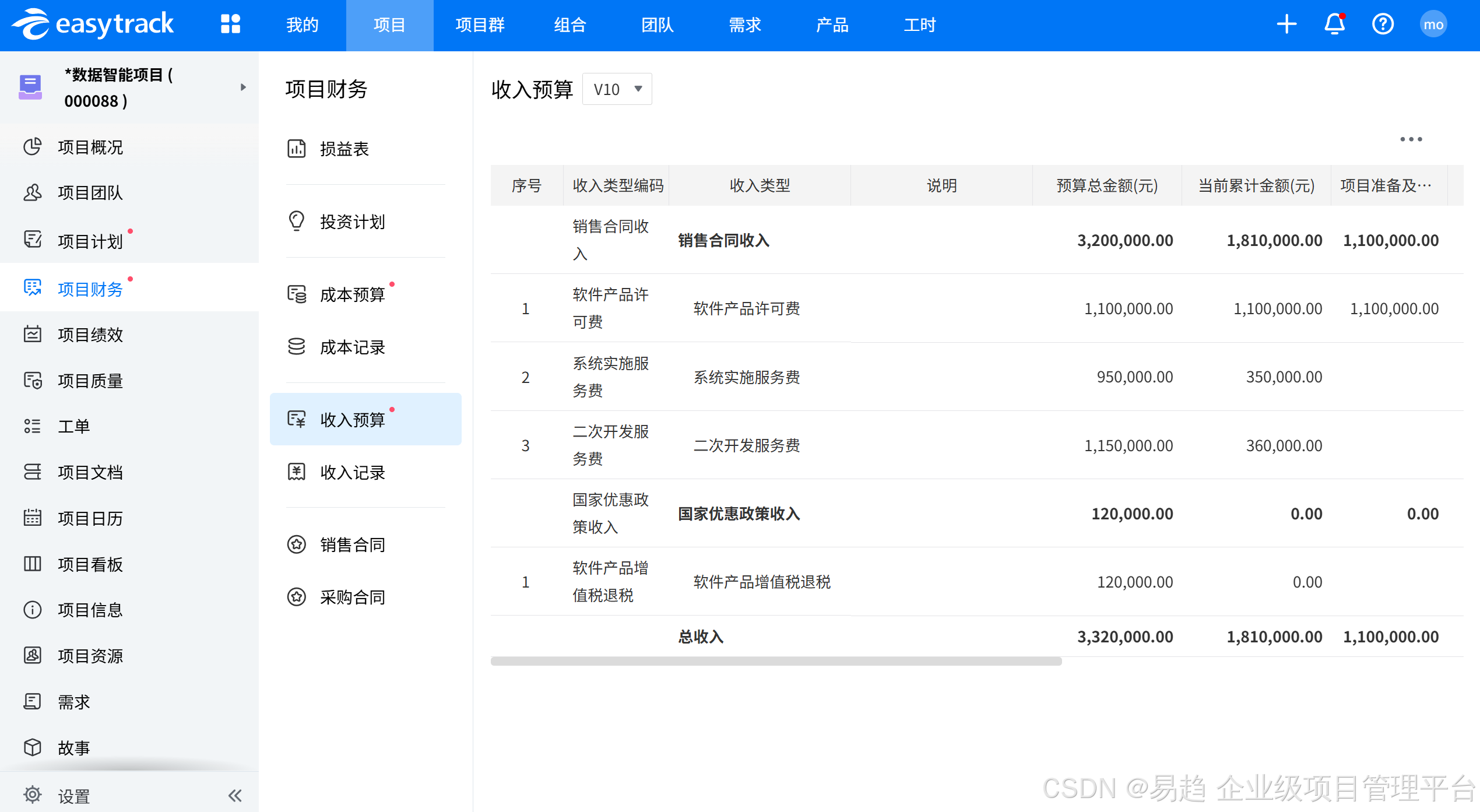Open the mo user avatar
Screen dimensions: 1480x812
[1433, 24]
